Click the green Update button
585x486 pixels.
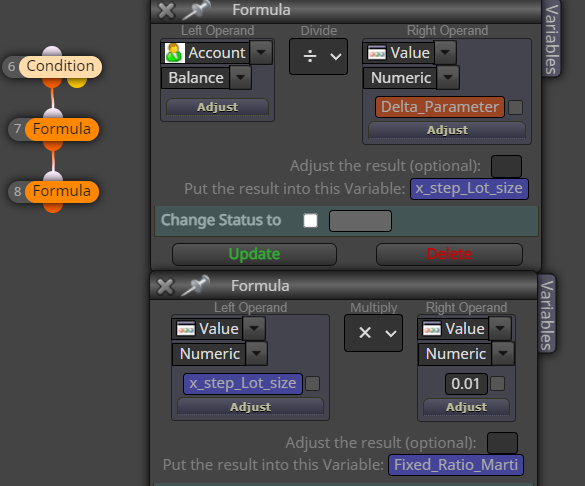coord(254,254)
